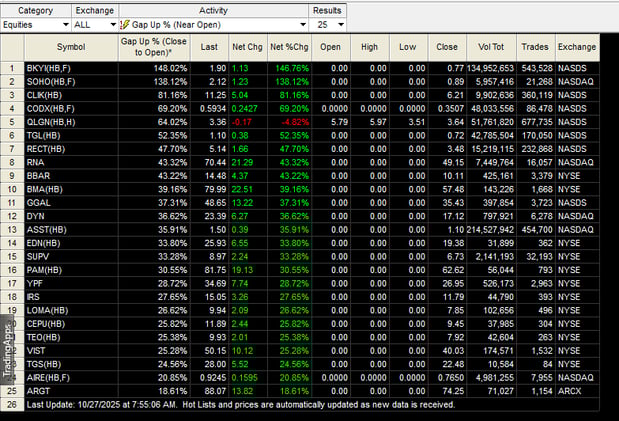This screenshot has height=421, width=619.
Task: Select the TGS(HB) symbol
Action: coord(43,364)
